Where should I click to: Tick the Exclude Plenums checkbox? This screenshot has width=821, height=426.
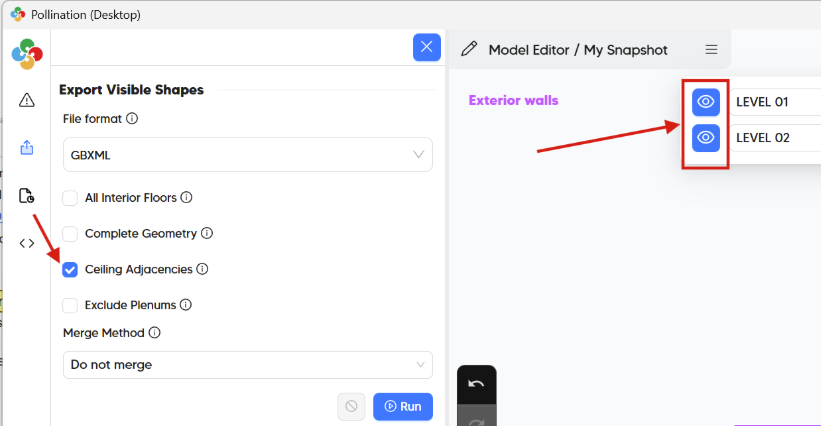[70, 305]
